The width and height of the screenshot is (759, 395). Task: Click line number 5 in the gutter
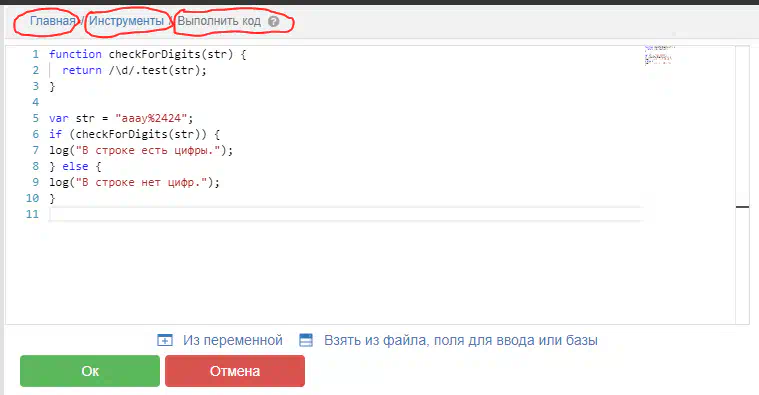(35, 118)
